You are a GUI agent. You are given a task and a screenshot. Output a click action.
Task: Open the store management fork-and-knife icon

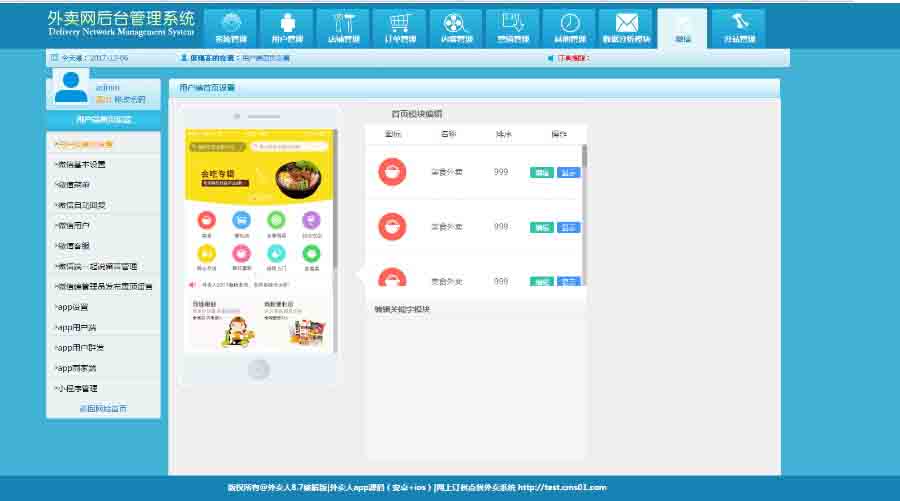coord(343,28)
